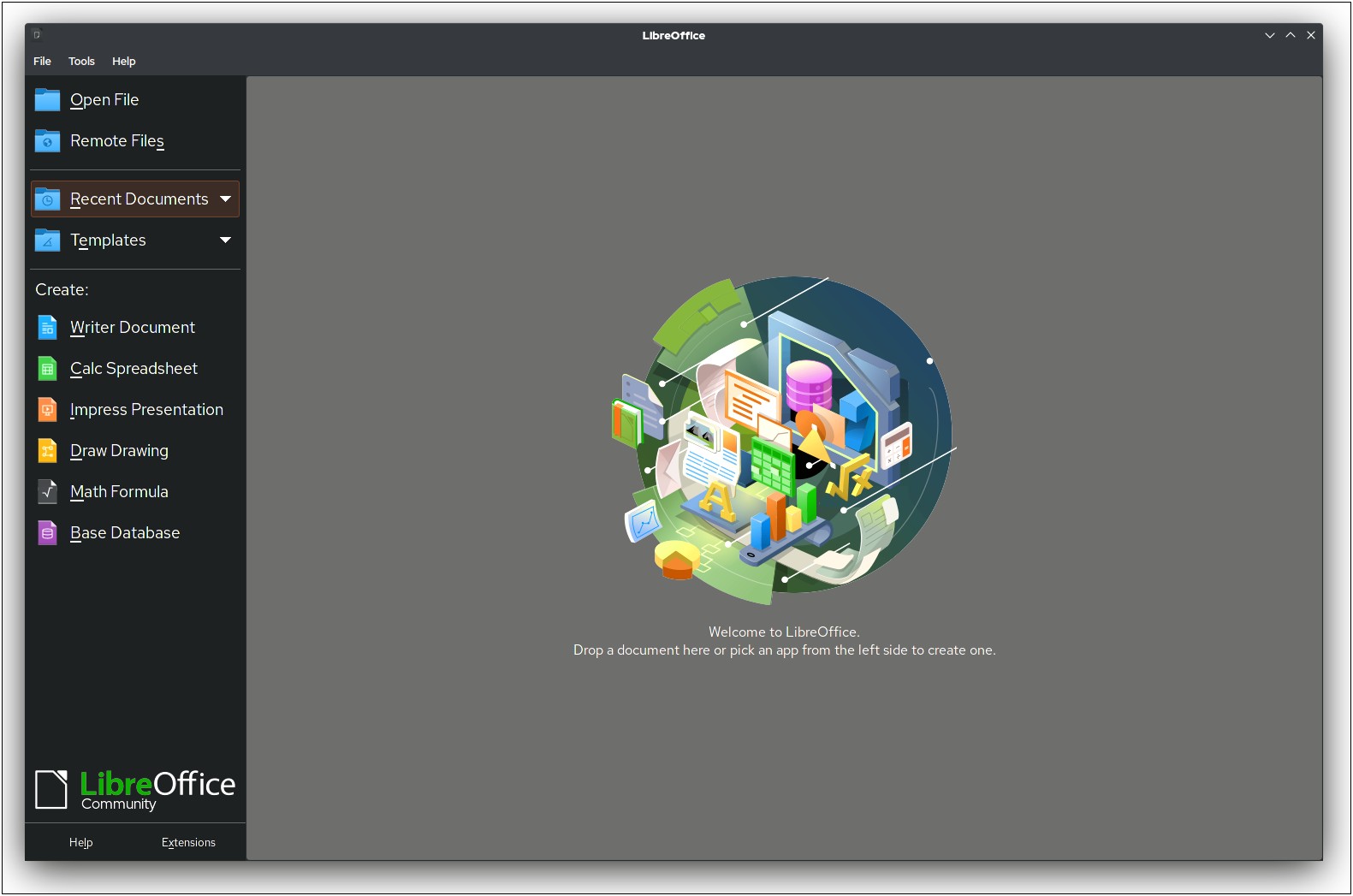Click the Calc Spreadsheet green icon
This screenshot has width=1353, height=896.
(x=48, y=369)
